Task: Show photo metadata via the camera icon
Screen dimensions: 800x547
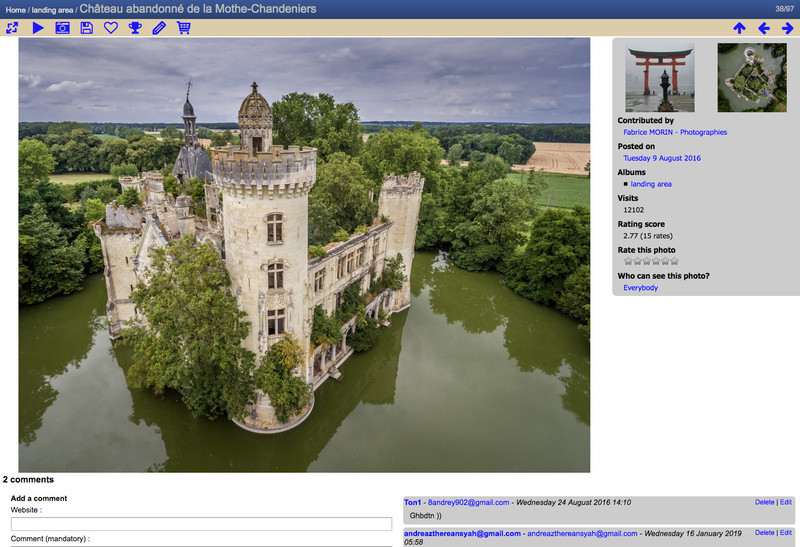Action: pos(62,28)
